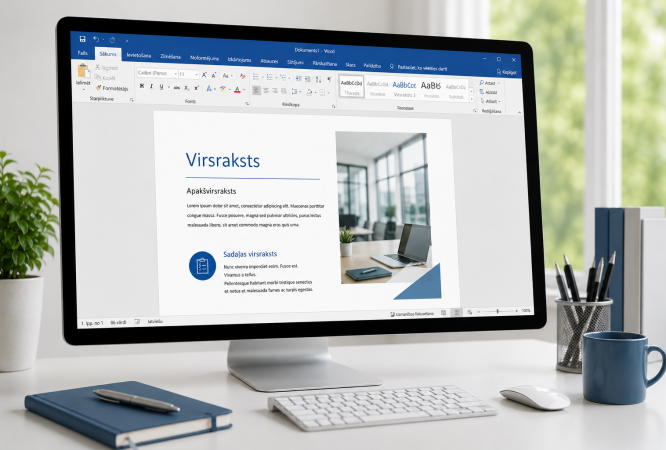
Task: Click proofing icon in status bar
Action: (137, 322)
